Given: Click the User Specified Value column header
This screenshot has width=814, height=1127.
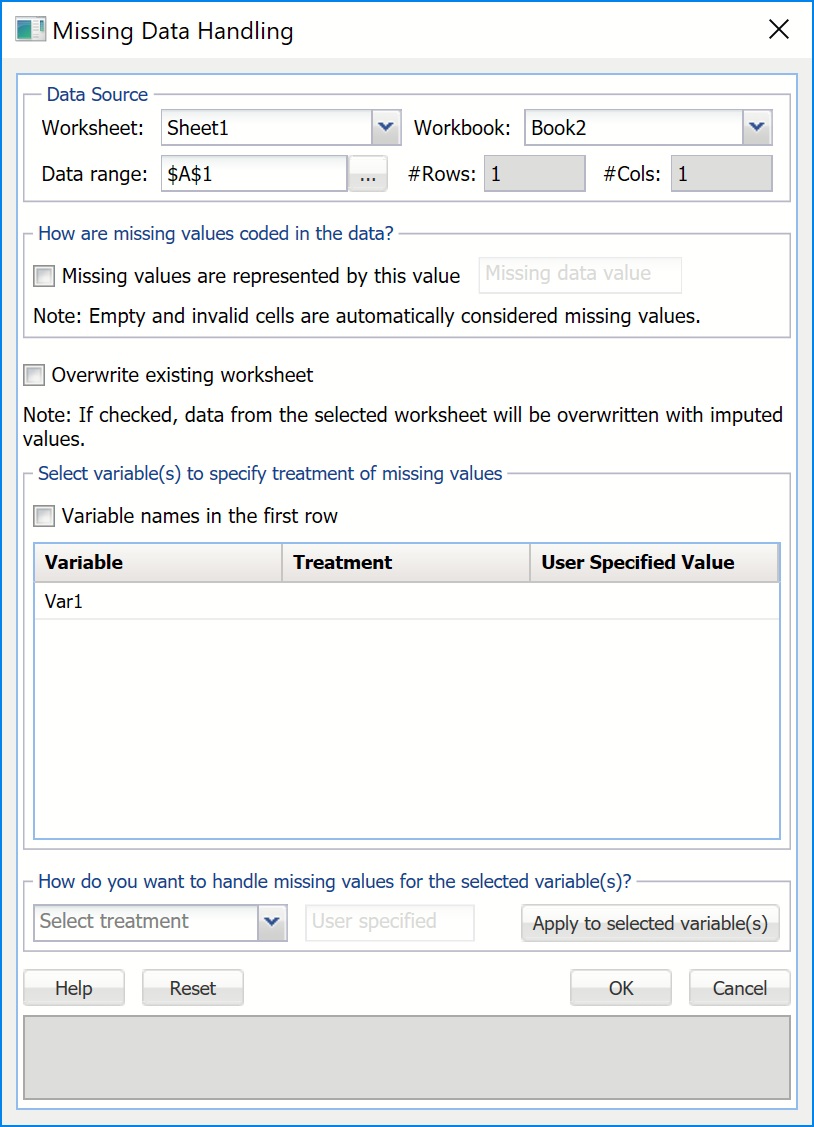Looking at the screenshot, I should pyautogui.click(x=653, y=562).
